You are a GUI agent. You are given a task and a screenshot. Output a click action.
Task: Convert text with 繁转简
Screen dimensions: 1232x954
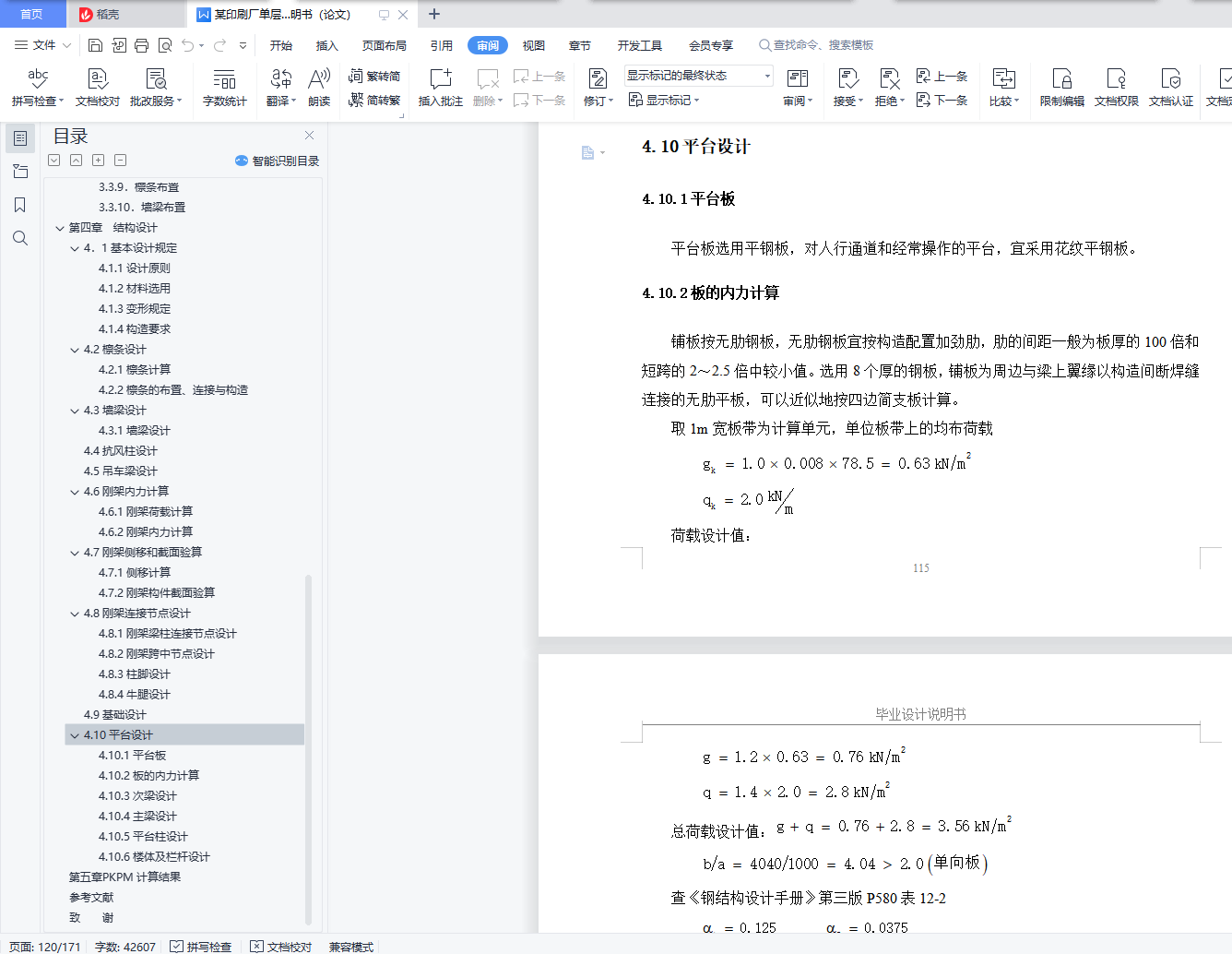[374, 76]
